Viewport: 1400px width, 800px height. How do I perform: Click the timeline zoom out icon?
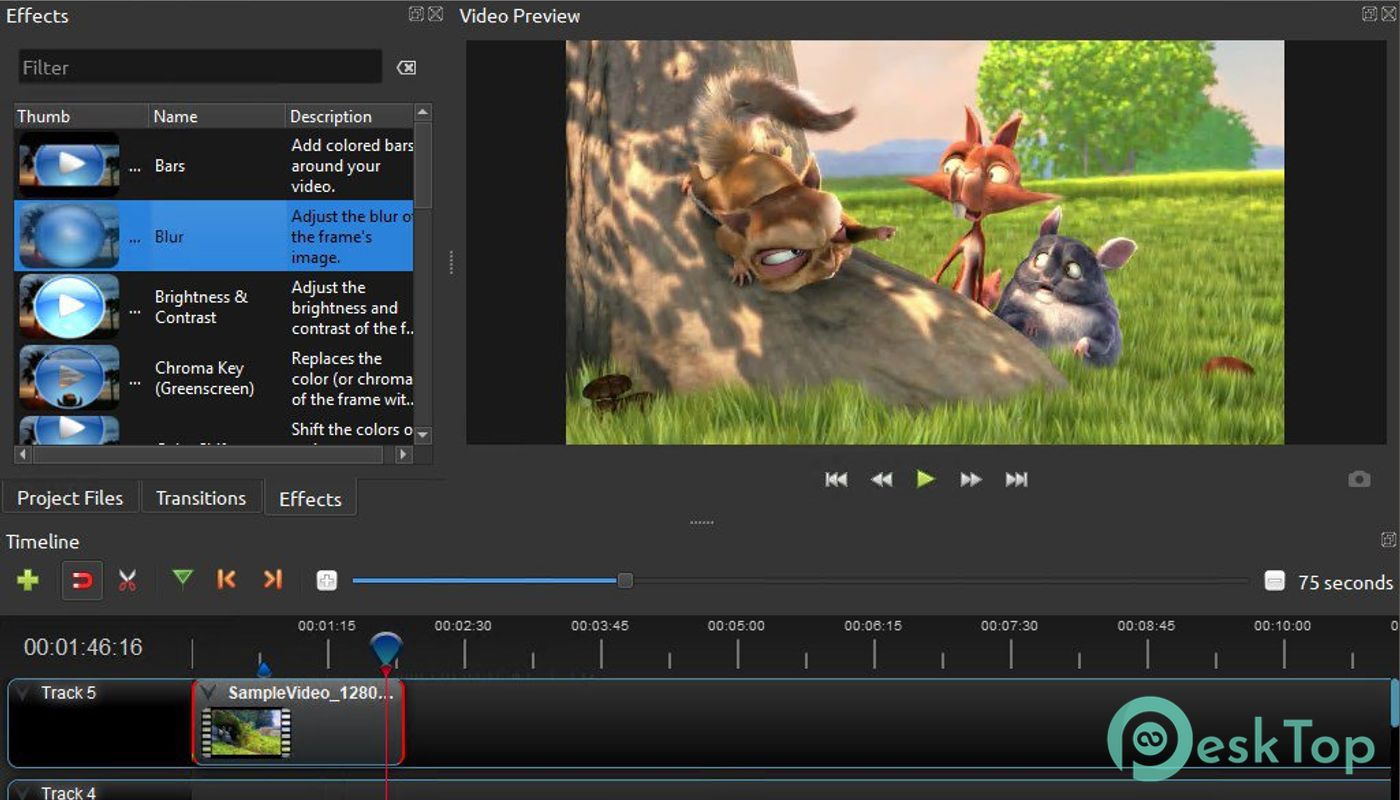1274,581
